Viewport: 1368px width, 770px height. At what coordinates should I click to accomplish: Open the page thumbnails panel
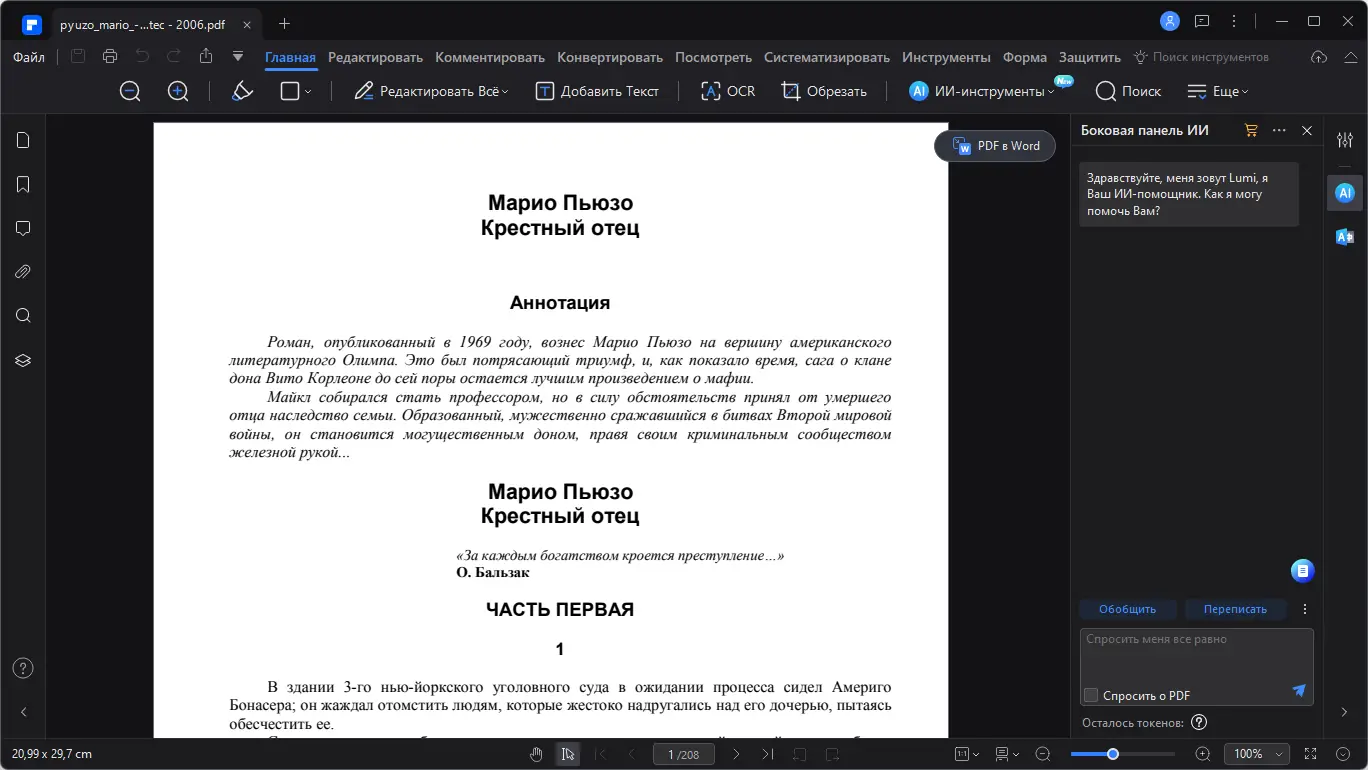[x=22, y=140]
